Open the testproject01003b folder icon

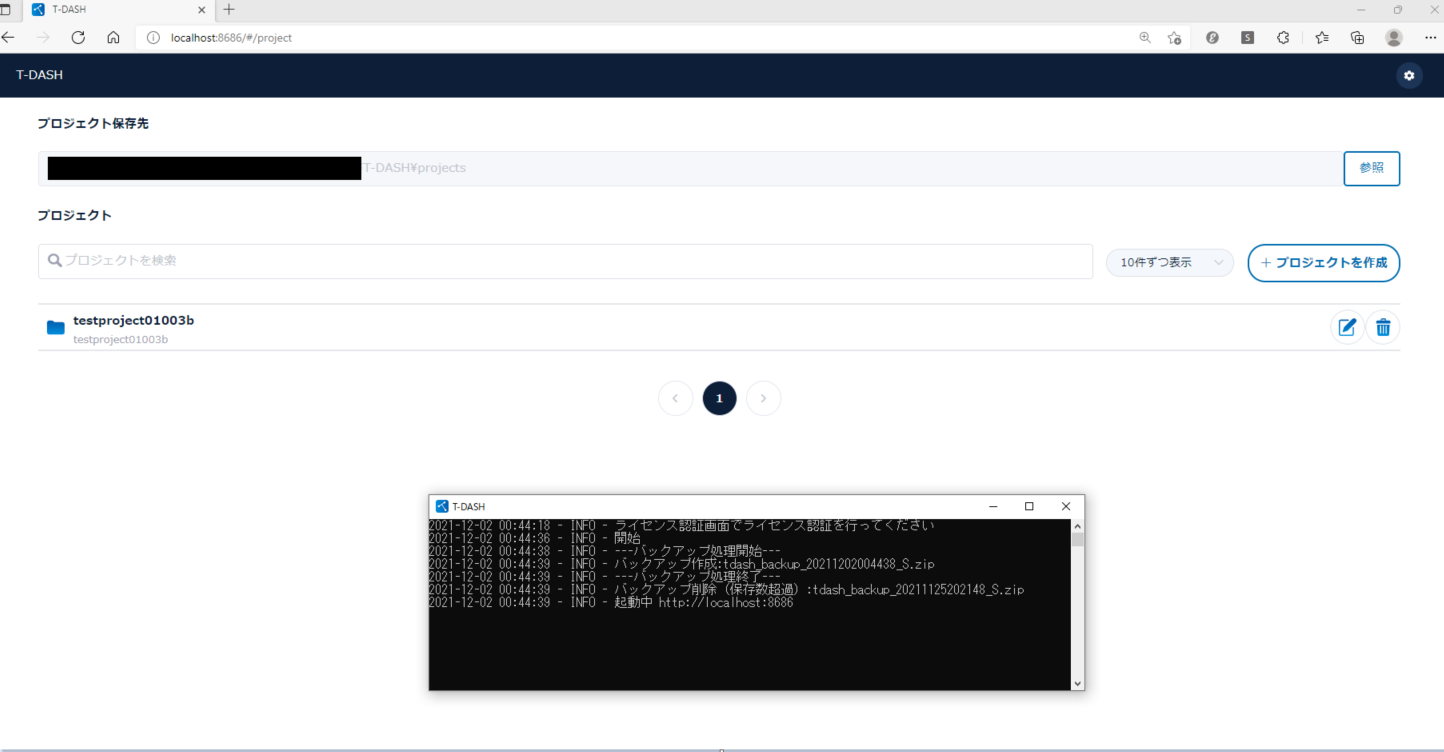pyautogui.click(x=56, y=327)
